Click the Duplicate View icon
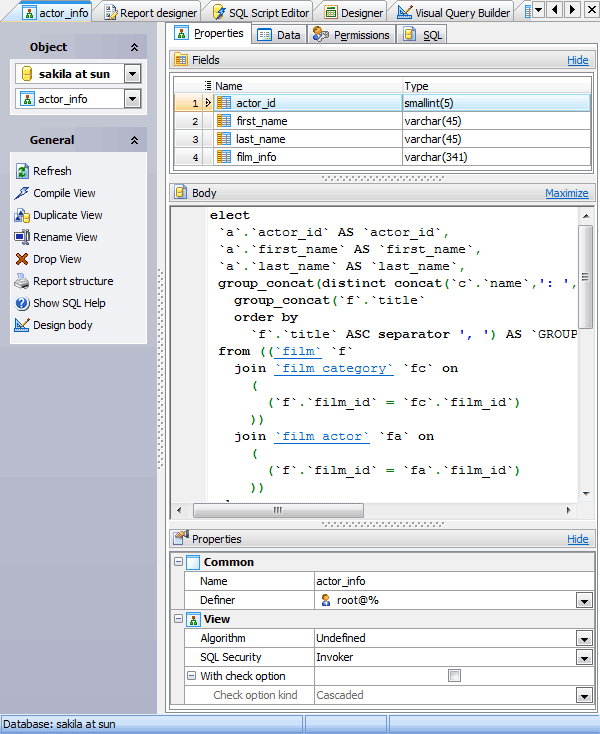Screen dimensions: 600x734 click(23, 215)
